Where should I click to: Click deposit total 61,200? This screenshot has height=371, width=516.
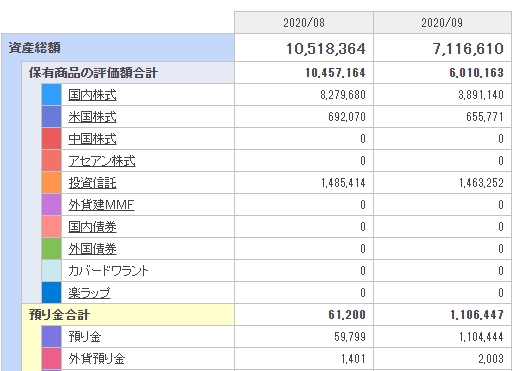click(x=347, y=315)
